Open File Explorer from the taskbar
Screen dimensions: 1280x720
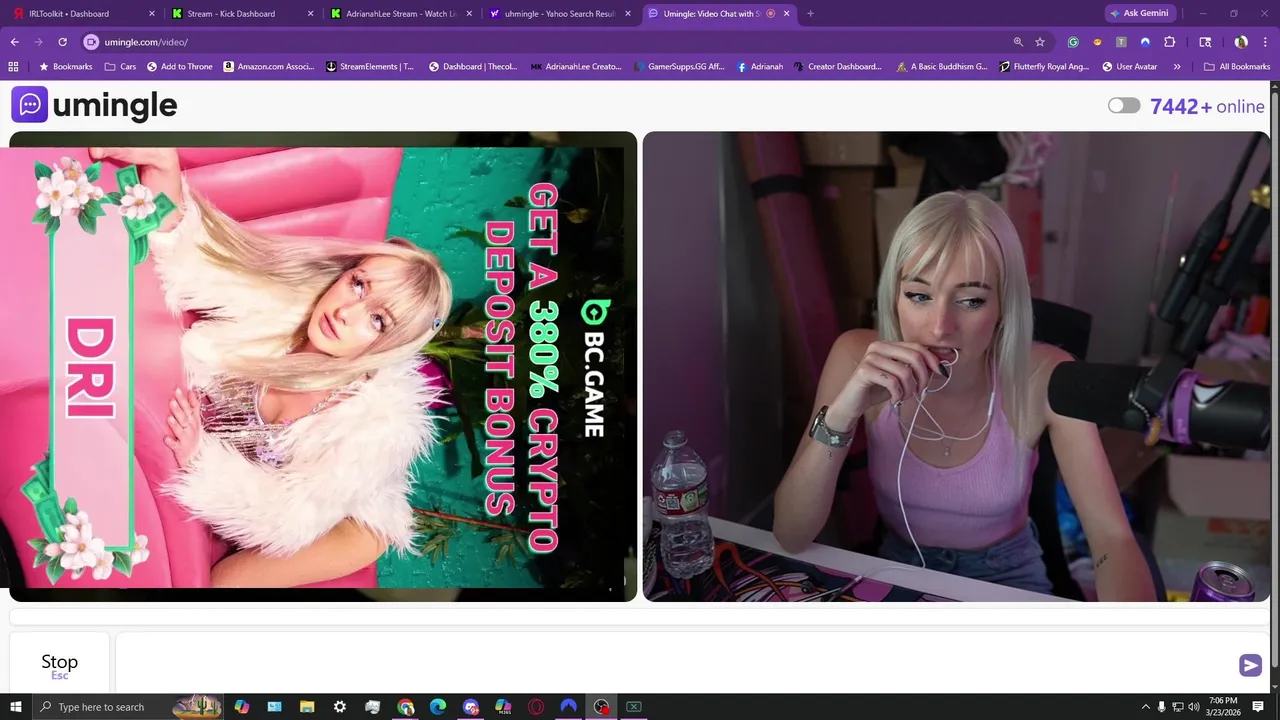click(307, 707)
